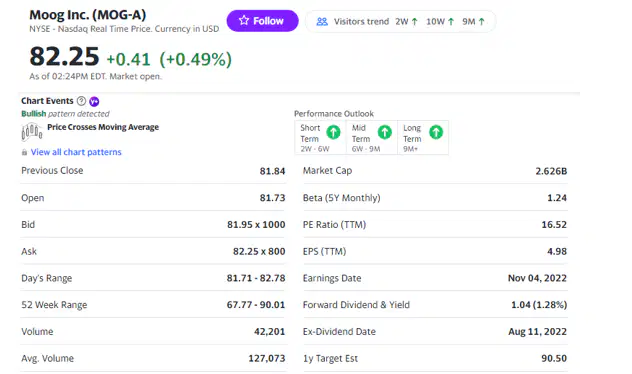The width and height of the screenshot is (632, 374).
Task: Click the Earnings Date label
Action: [x=332, y=278]
